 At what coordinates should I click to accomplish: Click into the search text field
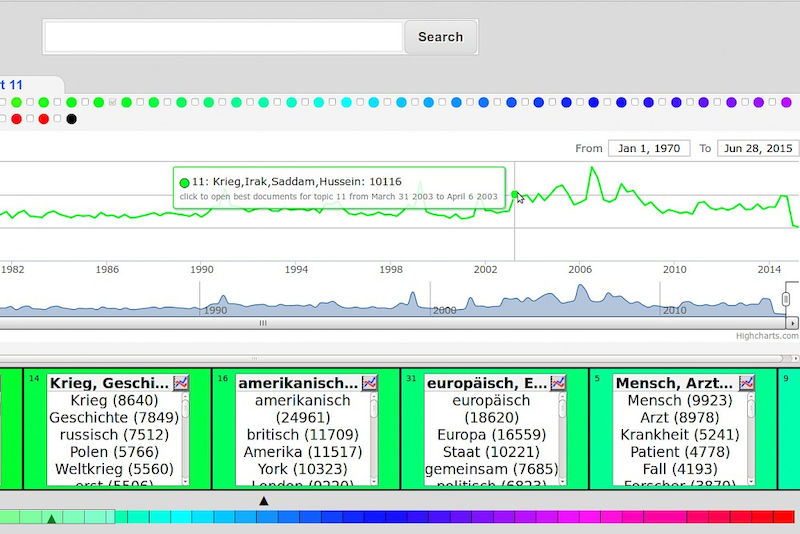pyautogui.click(x=223, y=37)
